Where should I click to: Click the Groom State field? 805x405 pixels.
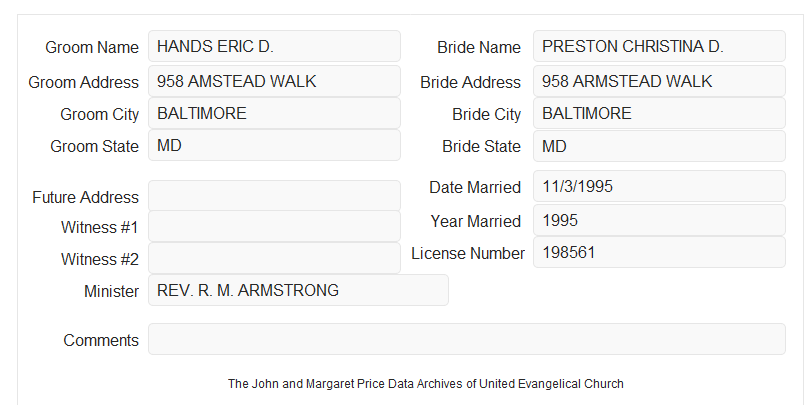tap(274, 145)
